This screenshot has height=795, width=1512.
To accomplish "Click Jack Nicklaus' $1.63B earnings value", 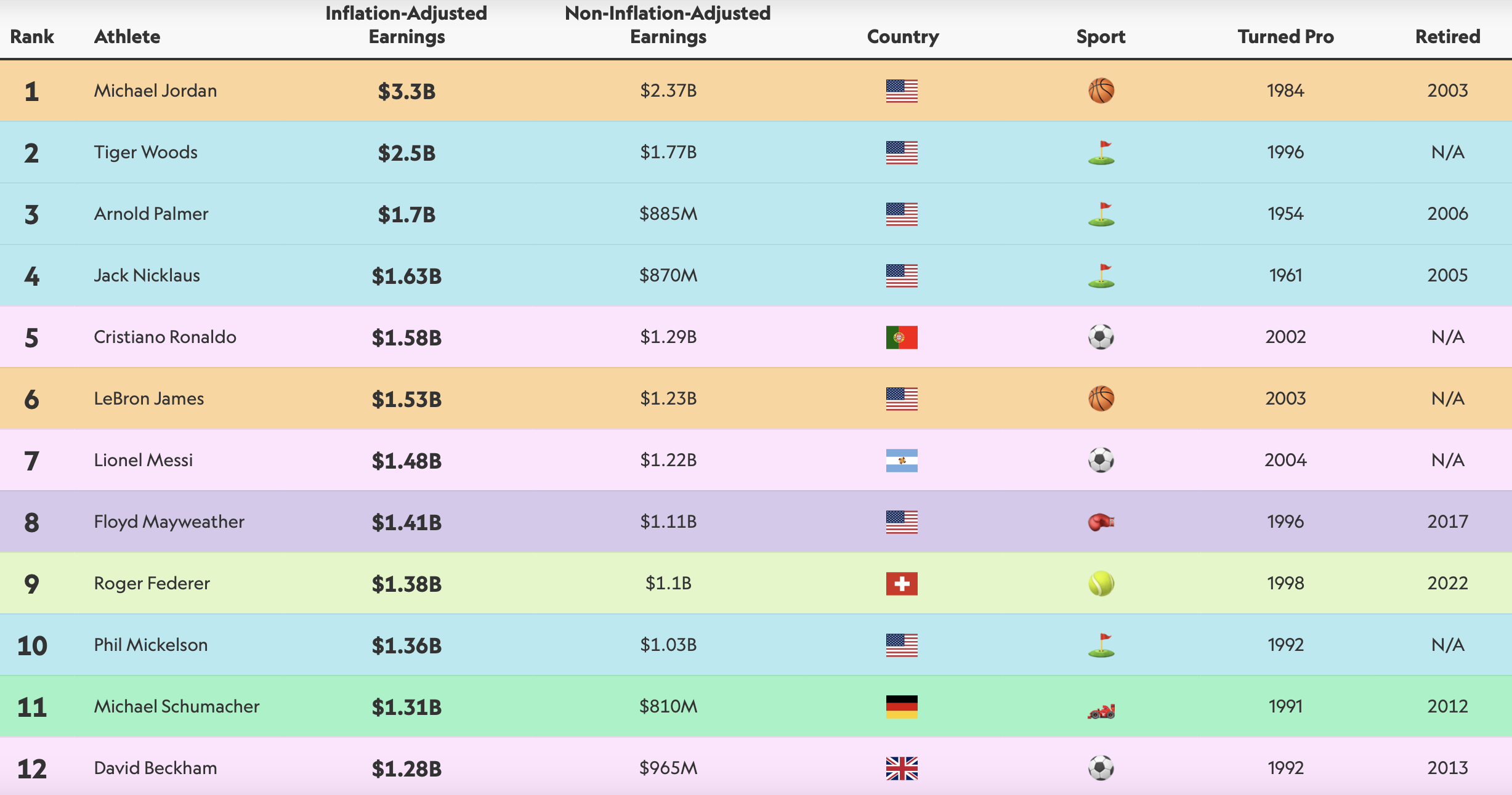I will 406,276.
